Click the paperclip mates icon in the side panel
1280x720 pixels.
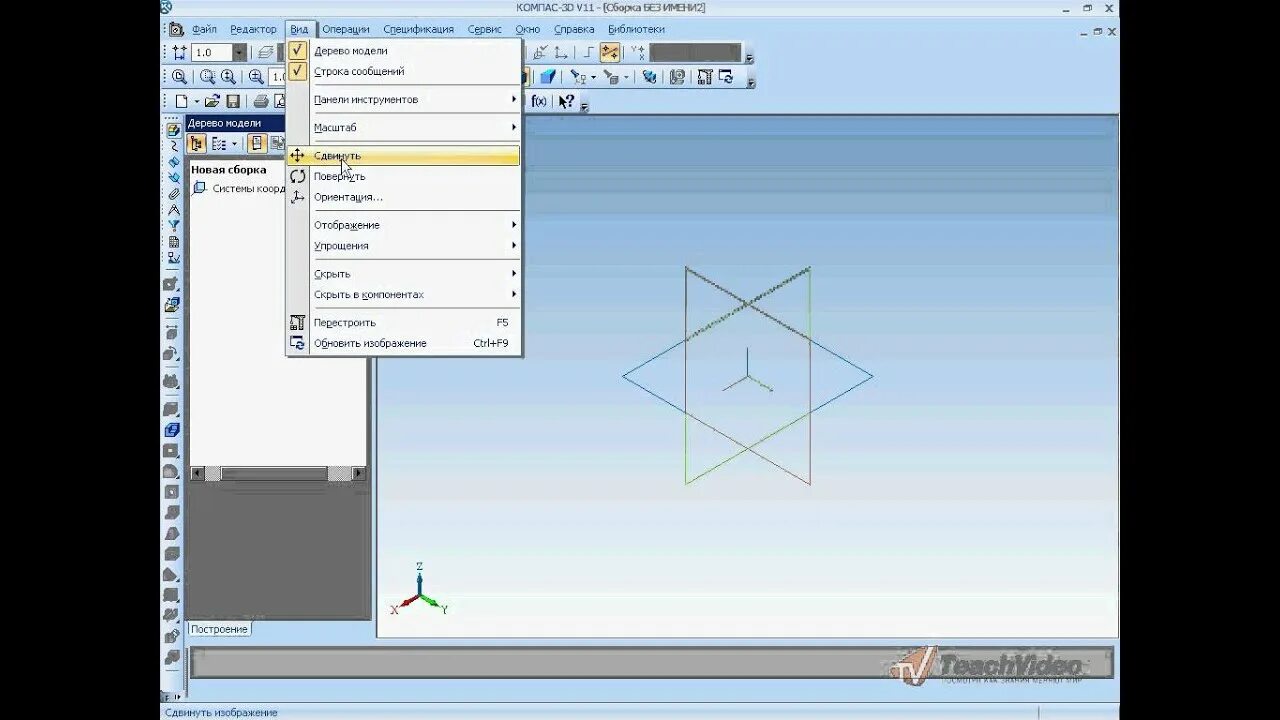coord(174,193)
